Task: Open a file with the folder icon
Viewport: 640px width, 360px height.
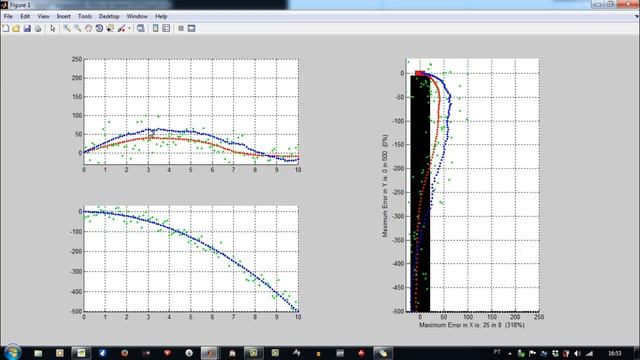Action: (x=16, y=28)
